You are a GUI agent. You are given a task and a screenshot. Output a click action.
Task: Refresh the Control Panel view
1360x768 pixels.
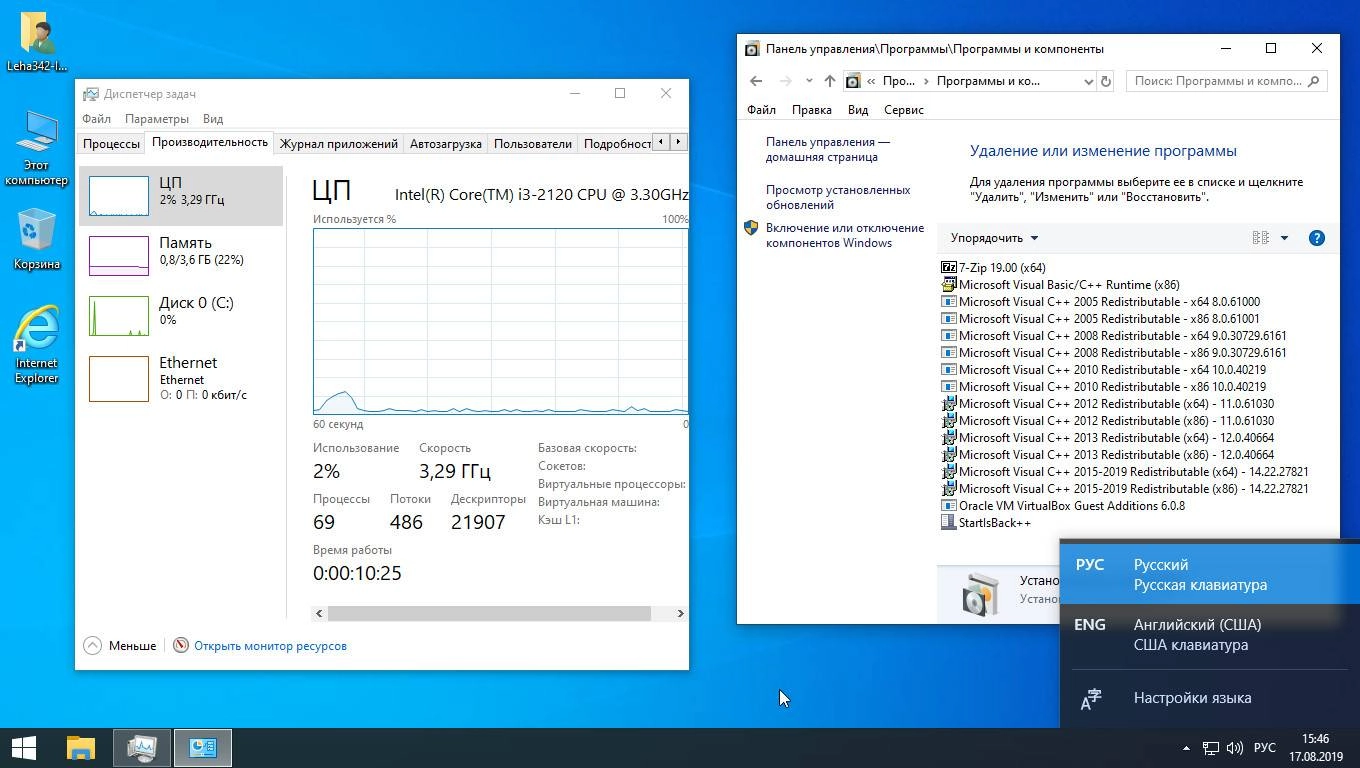[x=1106, y=81]
